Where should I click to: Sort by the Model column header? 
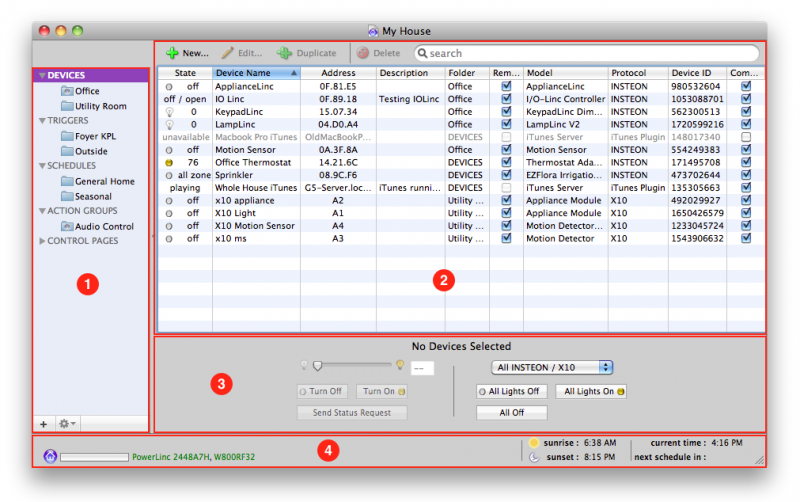click(565, 73)
